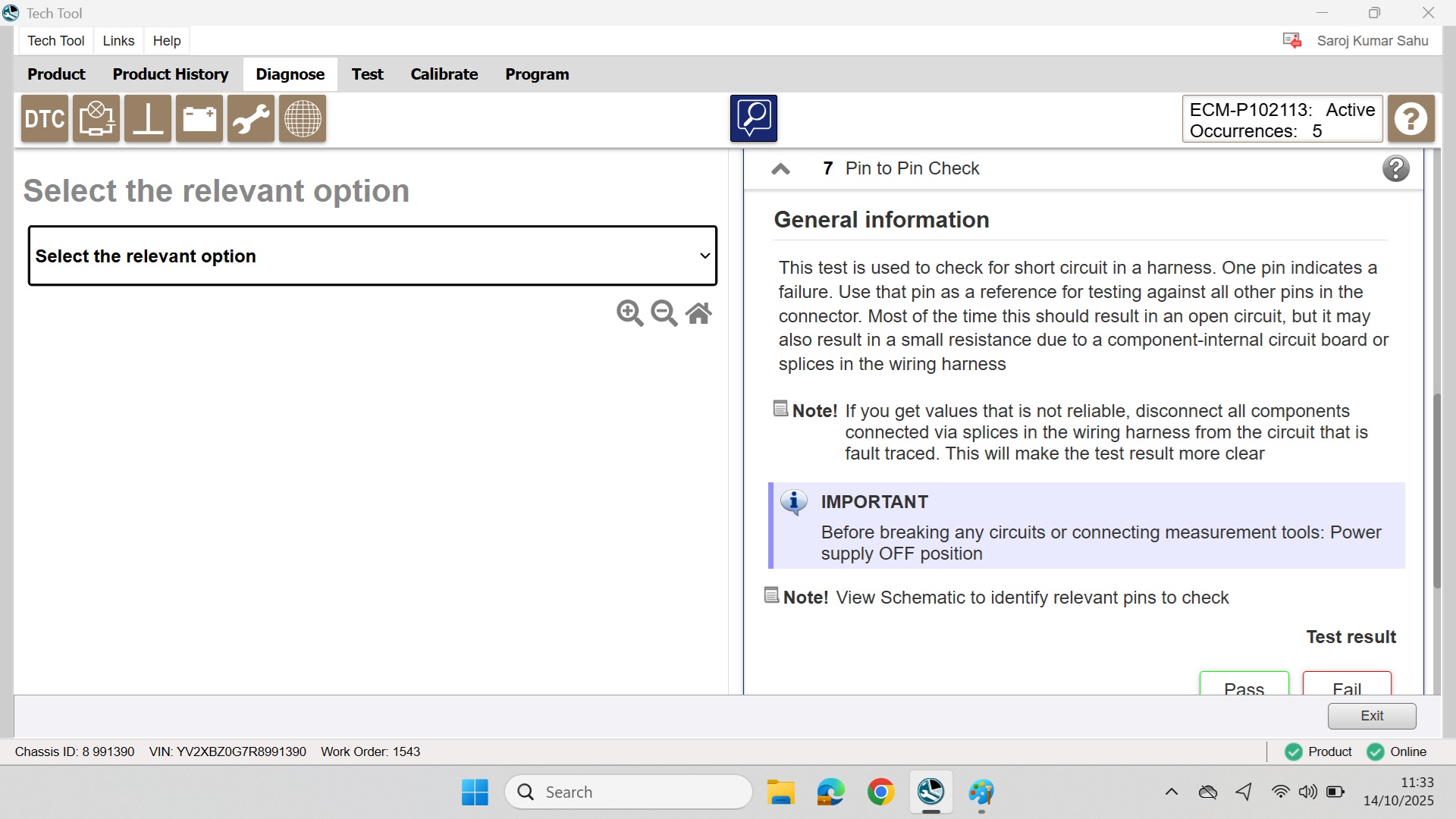Open help next to Pin to Pin Check
Image resolution: width=1456 pixels, height=819 pixels.
(1395, 168)
